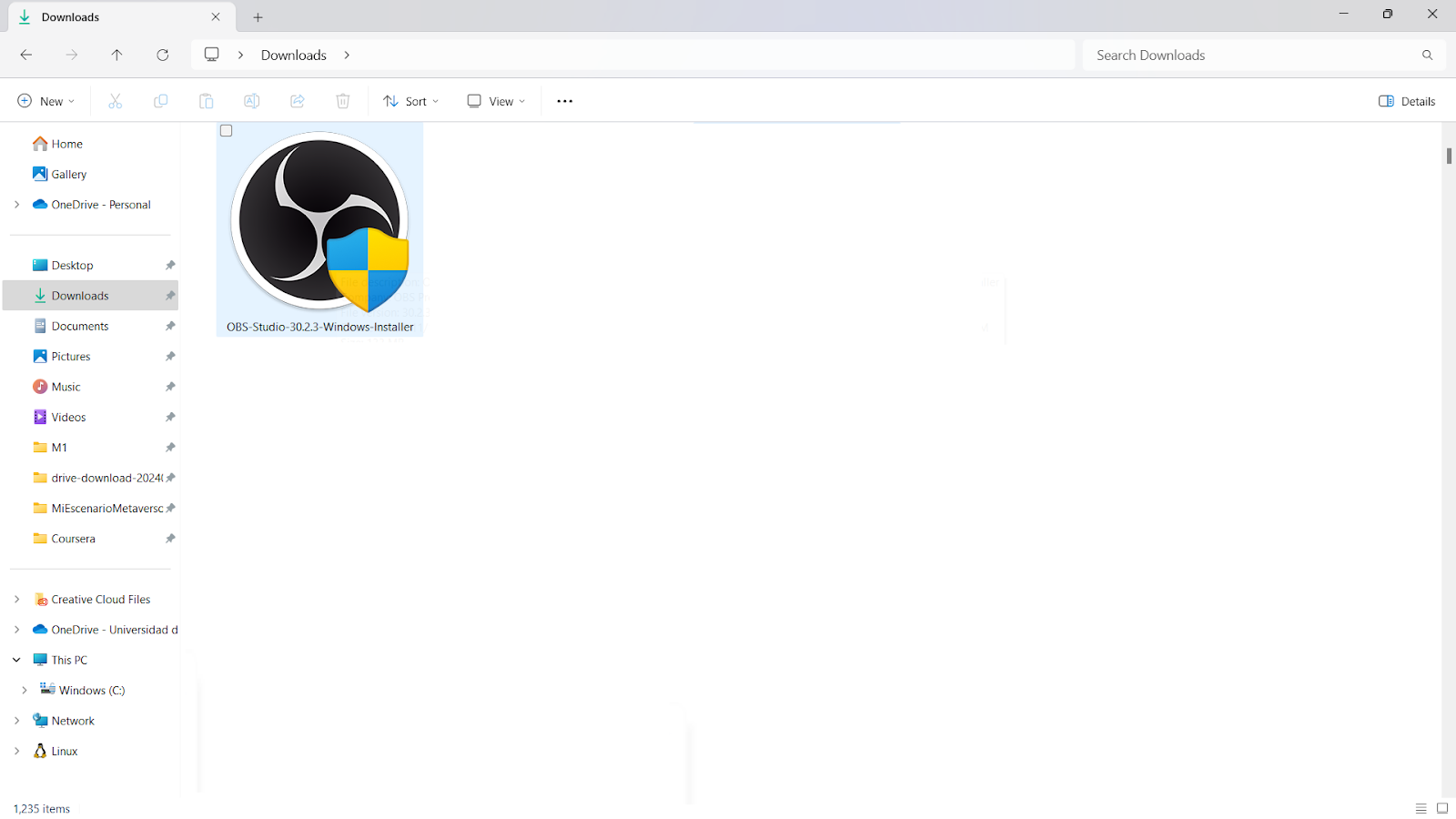Click the pin icon next to Documents
Screen dimensions: 1456x819
[x=170, y=326]
